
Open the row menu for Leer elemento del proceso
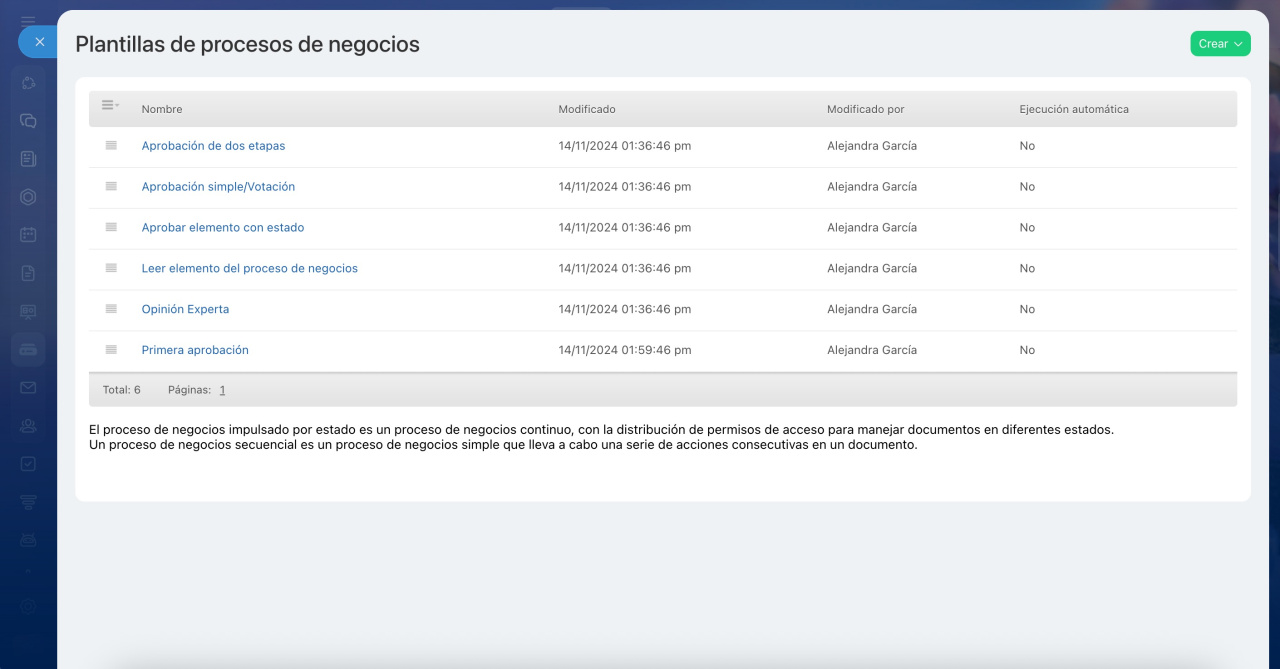pyautogui.click(x=111, y=269)
